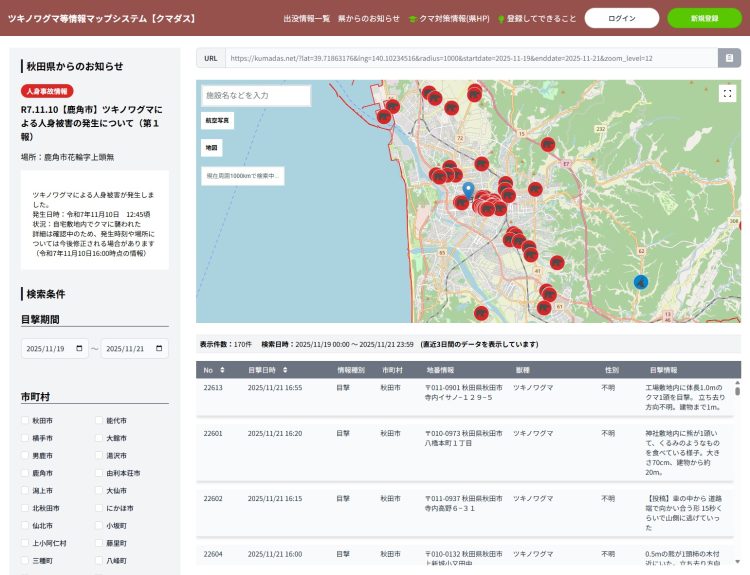Check the 秋田市 municipality checkbox
Viewport: 750px width, 575px height.
[26, 421]
